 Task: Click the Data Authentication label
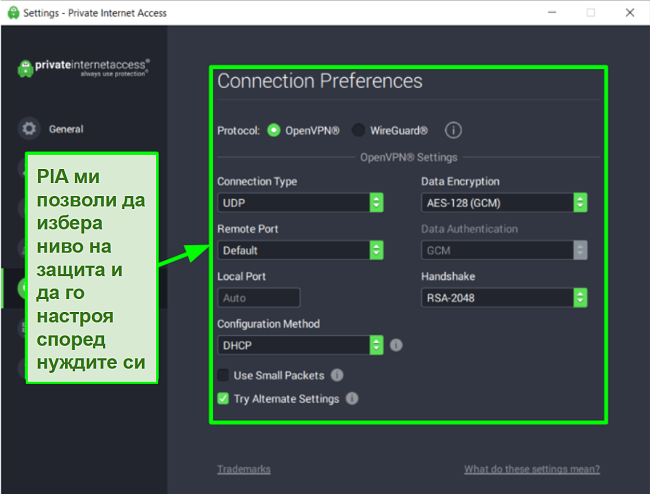pyautogui.click(x=469, y=229)
